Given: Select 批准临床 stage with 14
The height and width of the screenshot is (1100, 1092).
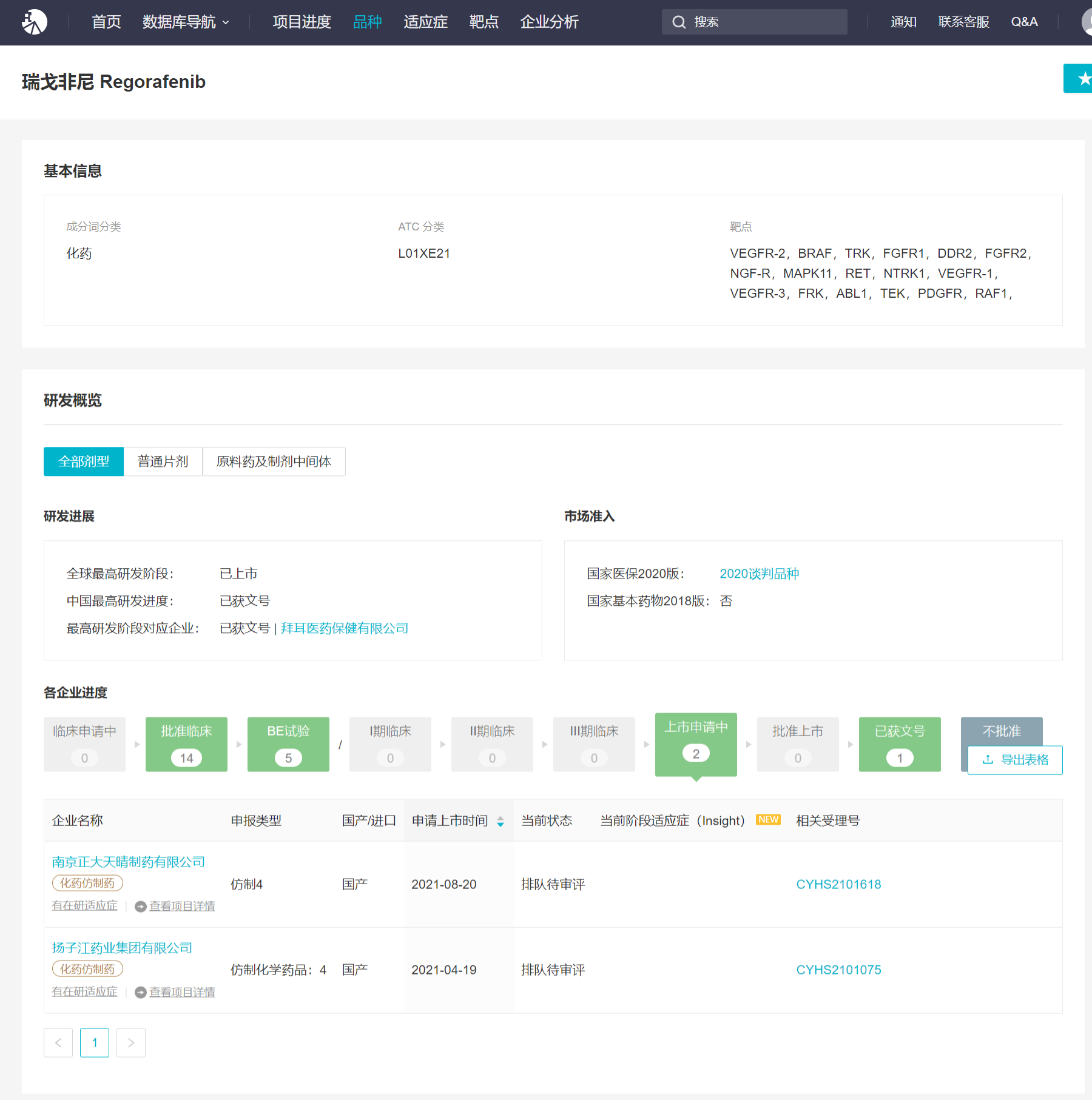Looking at the screenshot, I should pyautogui.click(x=187, y=745).
